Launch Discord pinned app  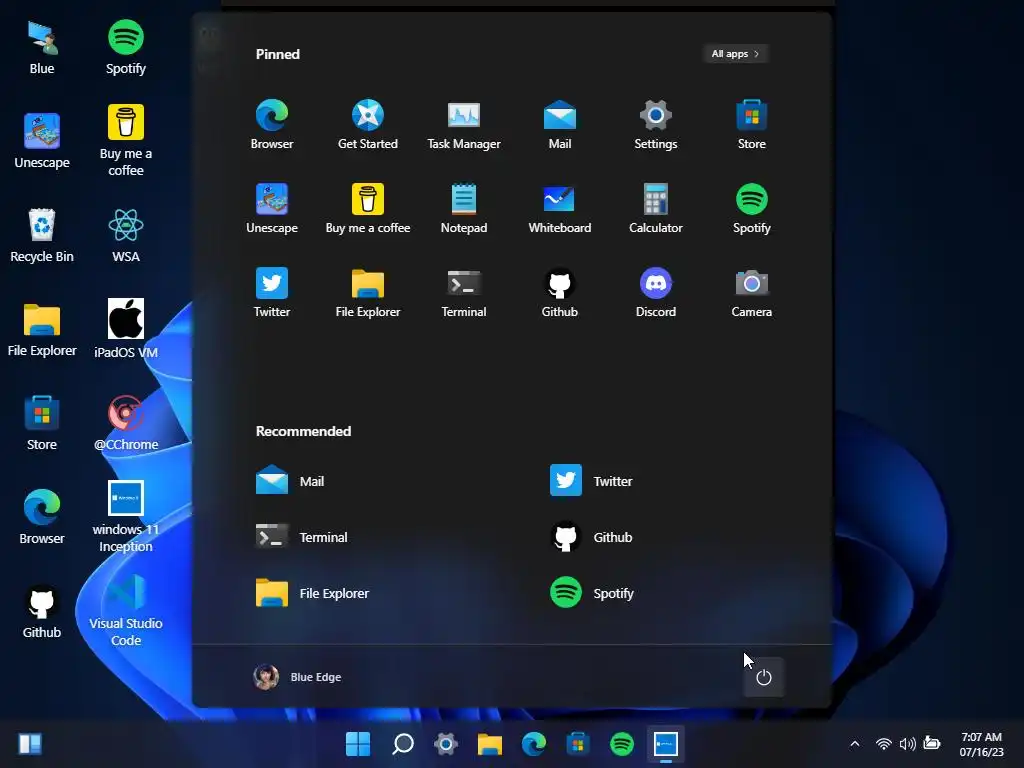[x=656, y=292]
